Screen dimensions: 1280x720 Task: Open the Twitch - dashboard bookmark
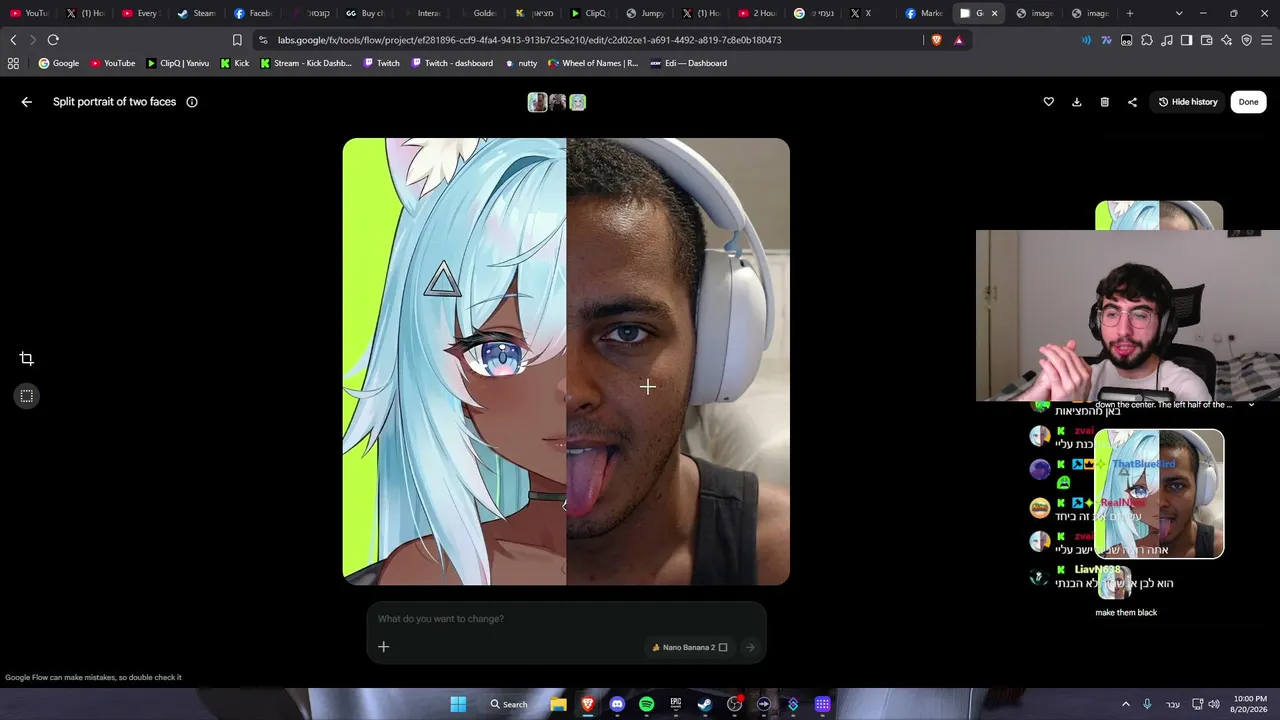pyautogui.click(x=452, y=63)
